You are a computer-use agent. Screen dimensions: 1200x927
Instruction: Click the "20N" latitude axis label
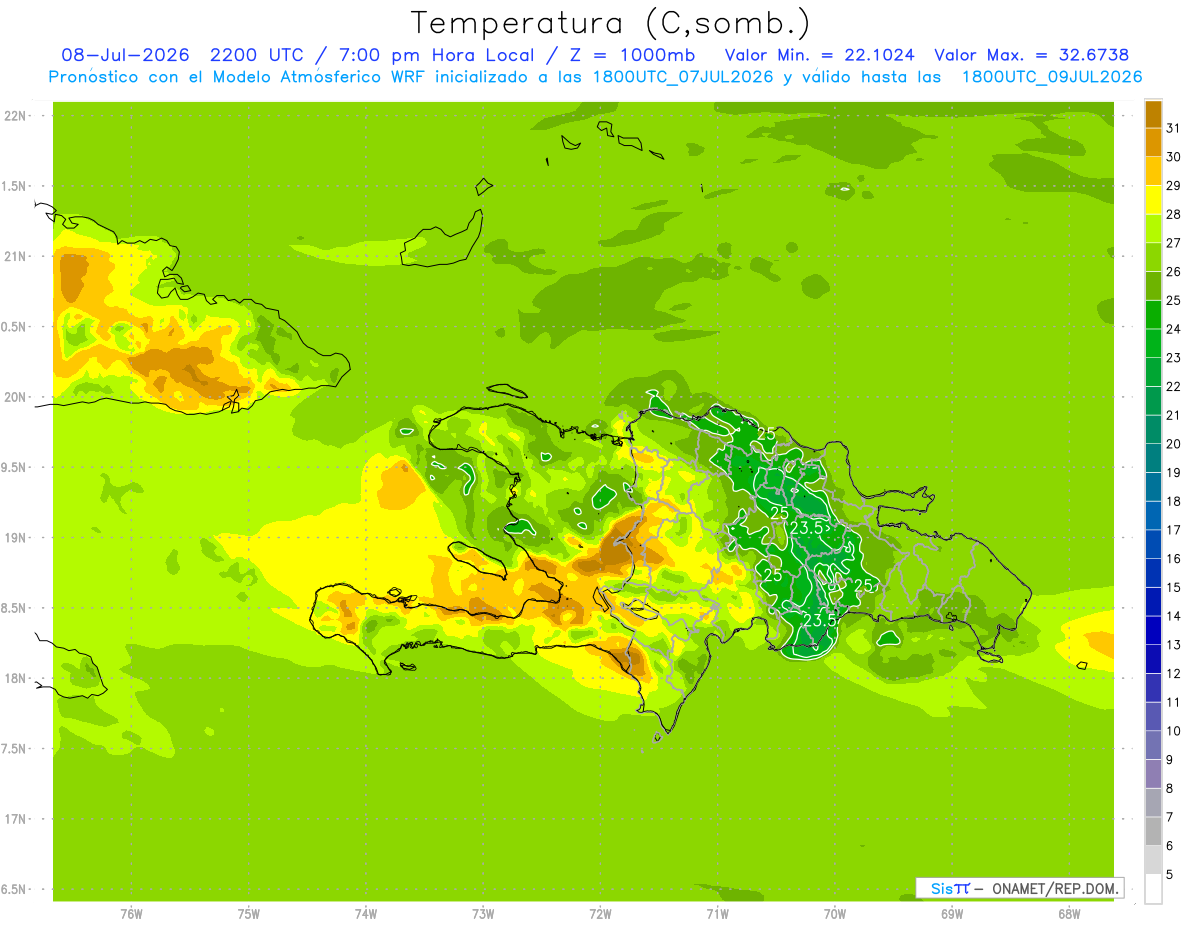pyautogui.click(x=14, y=397)
